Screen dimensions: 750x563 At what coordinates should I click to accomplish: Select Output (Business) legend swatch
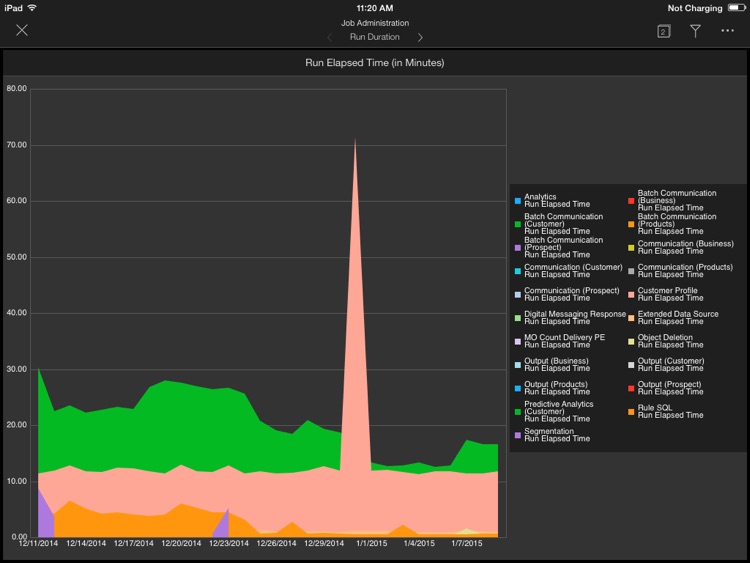pyautogui.click(x=518, y=365)
